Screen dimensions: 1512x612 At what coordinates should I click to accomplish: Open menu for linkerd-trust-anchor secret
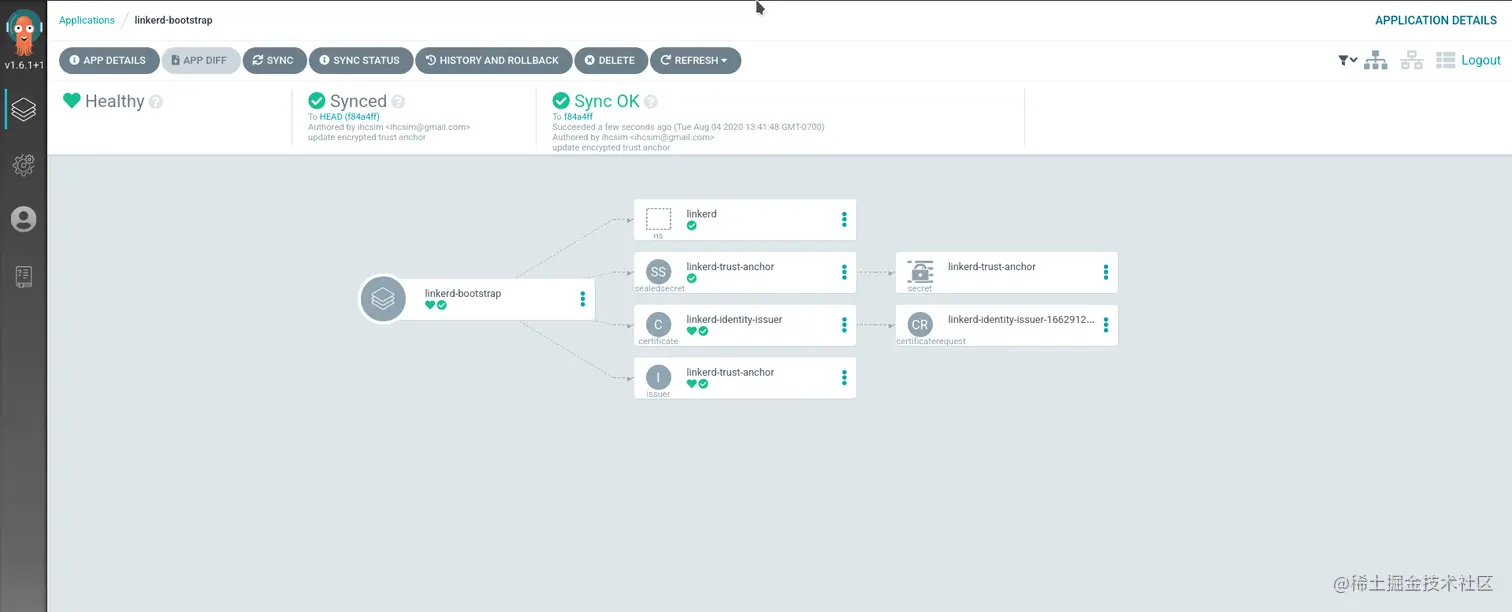tap(1106, 272)
